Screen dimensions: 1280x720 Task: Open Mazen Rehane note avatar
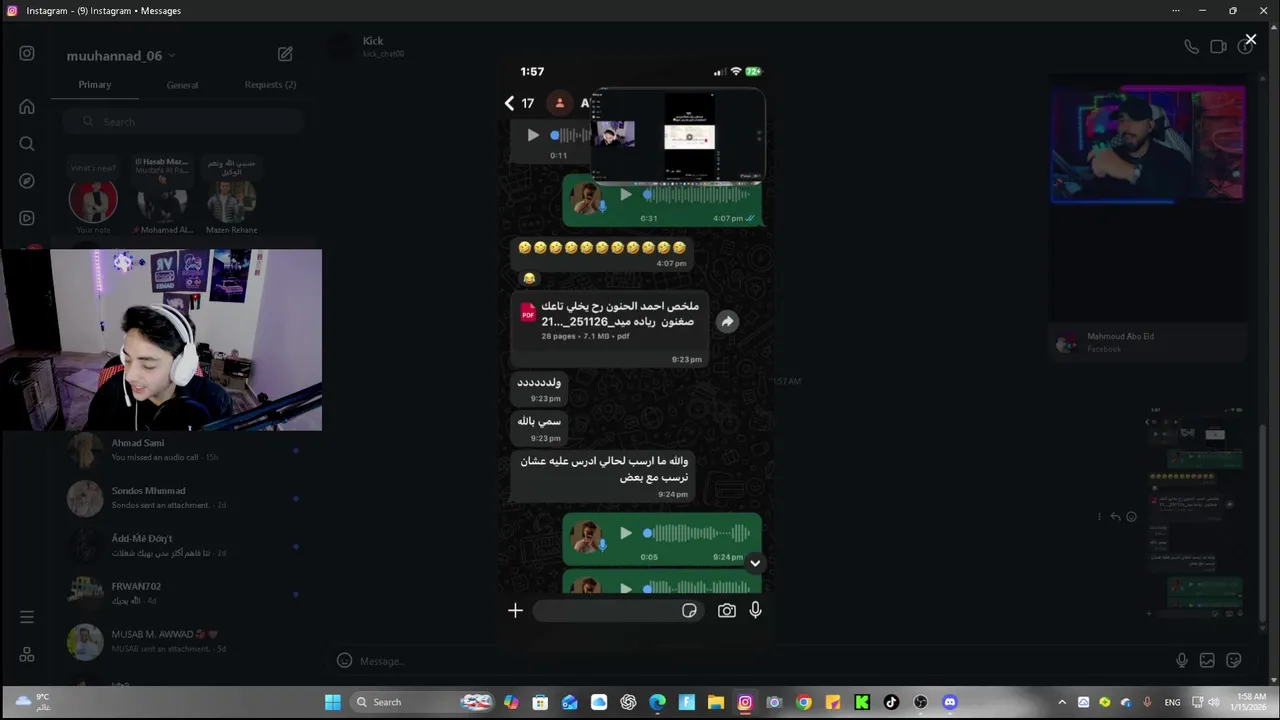coord(231,202)
